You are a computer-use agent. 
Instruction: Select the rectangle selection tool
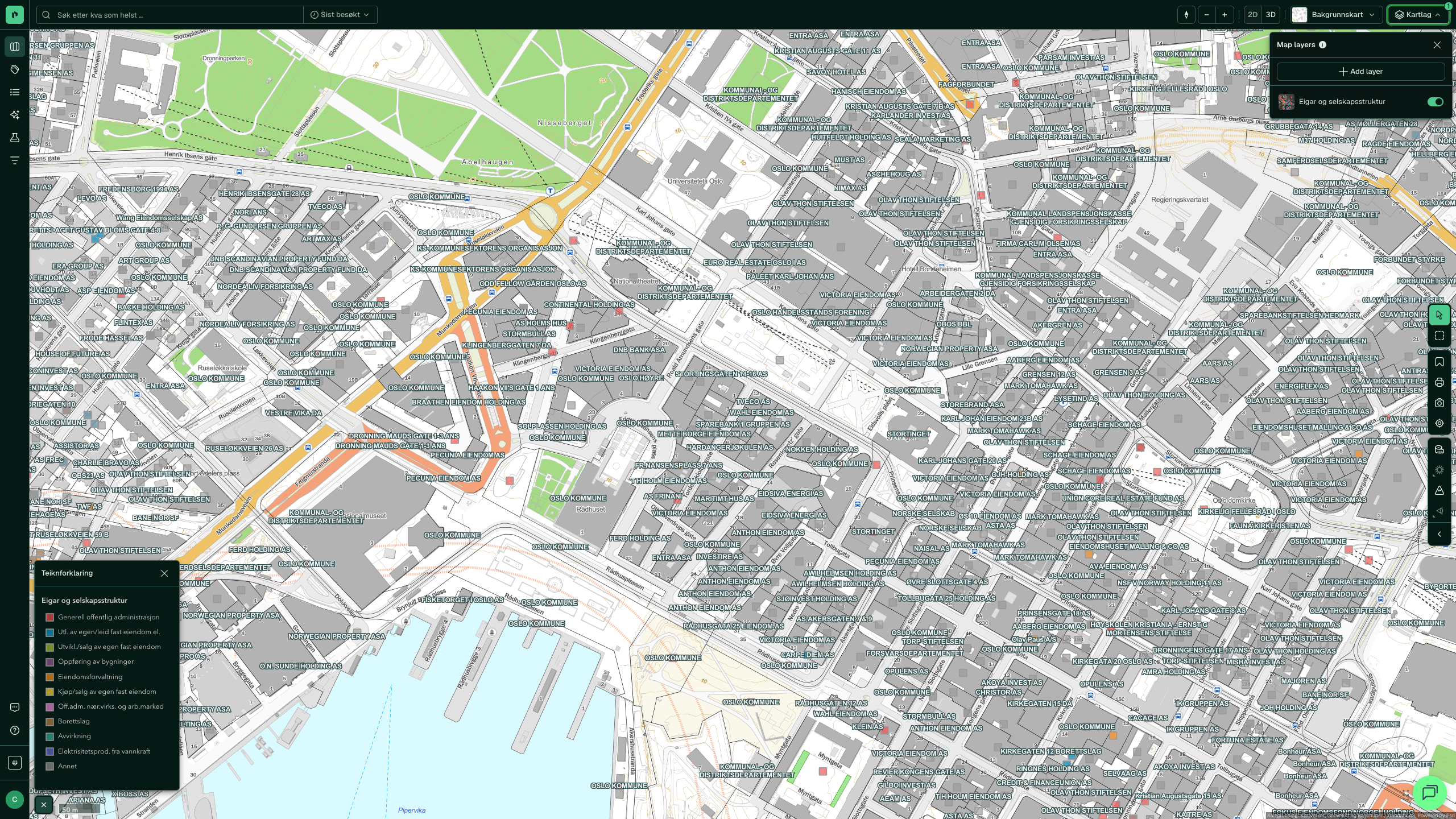1440,336
